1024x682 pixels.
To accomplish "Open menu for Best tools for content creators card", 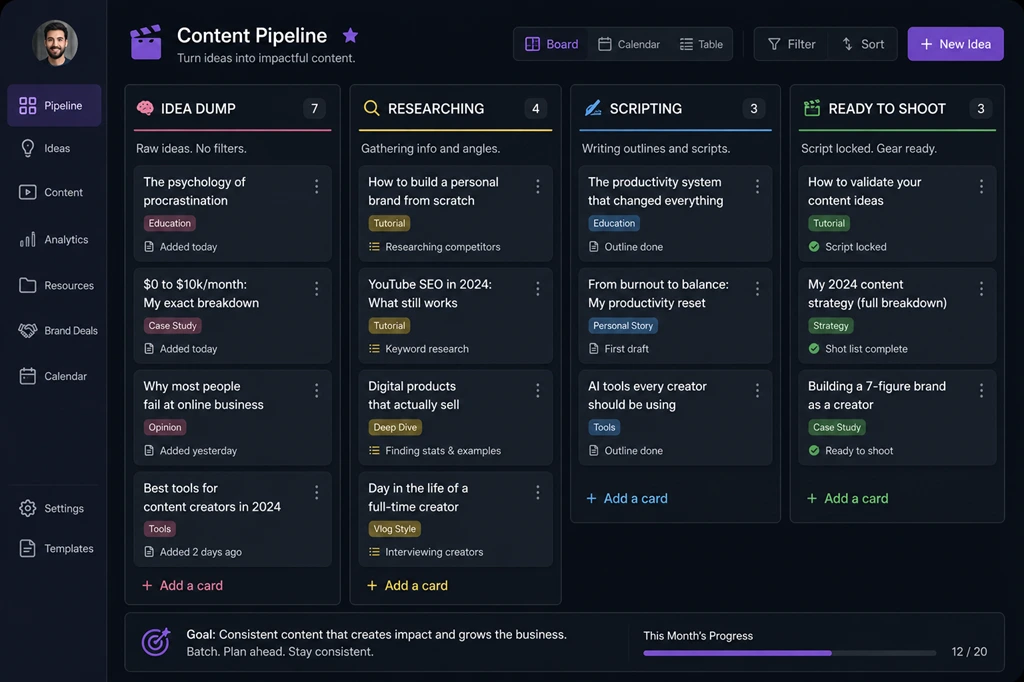I will [x=317, y=493].
